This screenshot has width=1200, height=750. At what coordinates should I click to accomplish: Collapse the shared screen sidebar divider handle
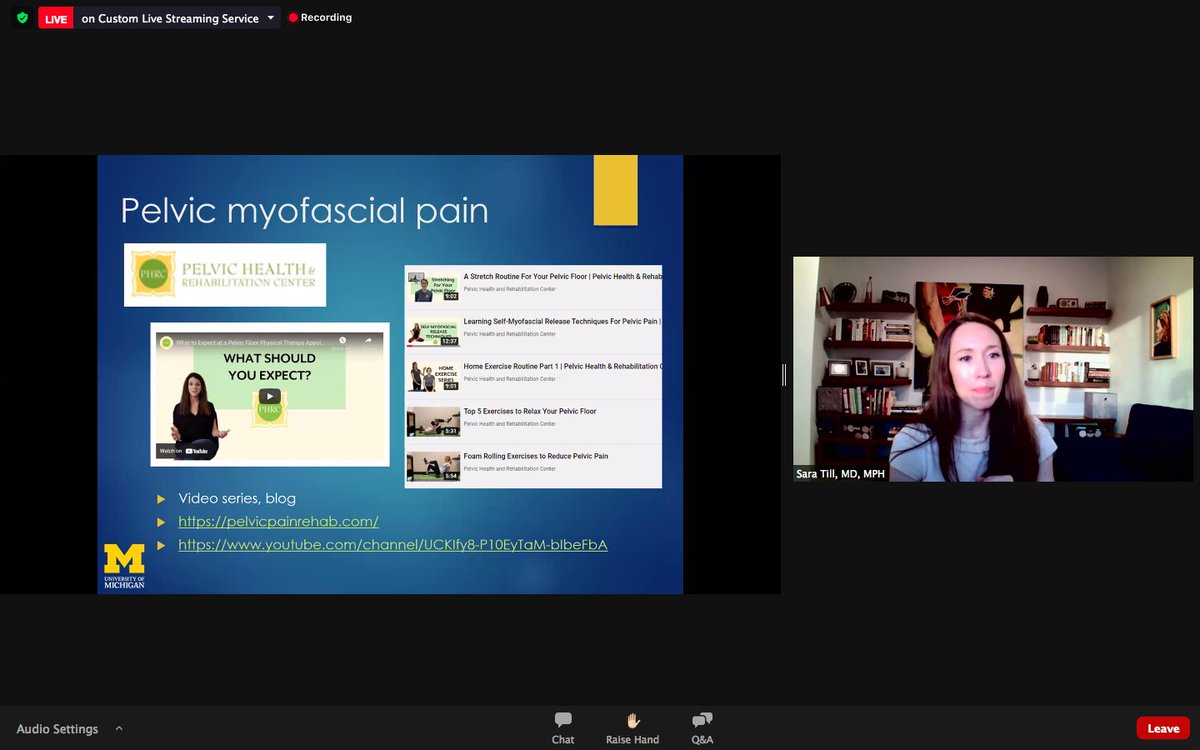(782, 374)
